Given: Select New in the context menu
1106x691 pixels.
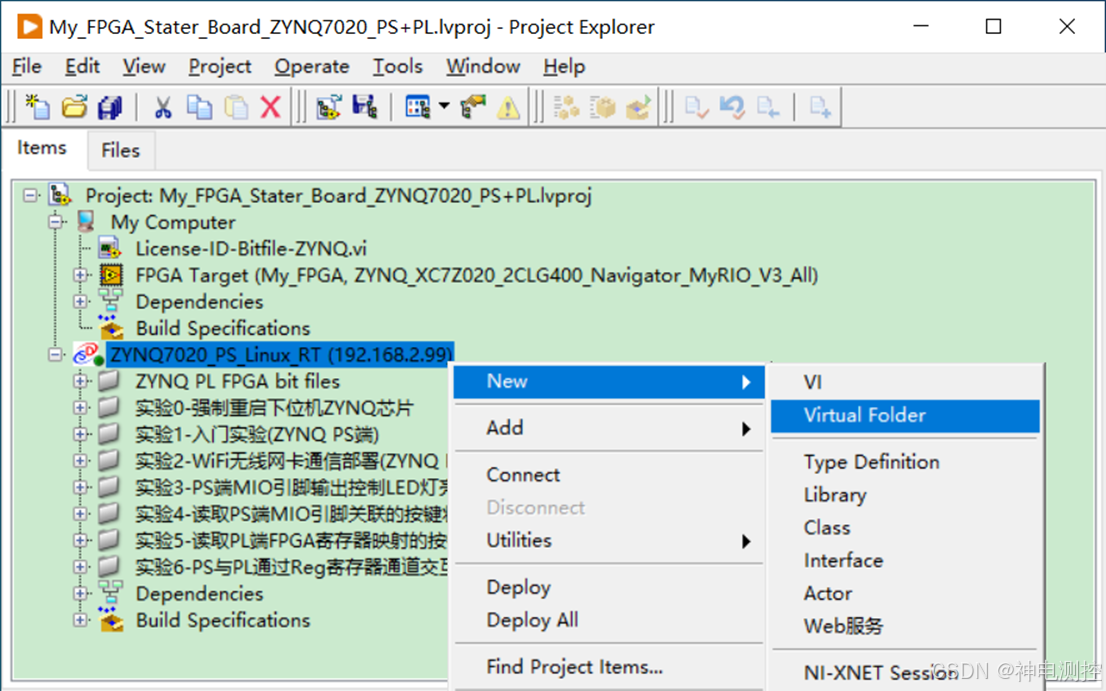Looking at the screenshot, I should coord(609,381).
